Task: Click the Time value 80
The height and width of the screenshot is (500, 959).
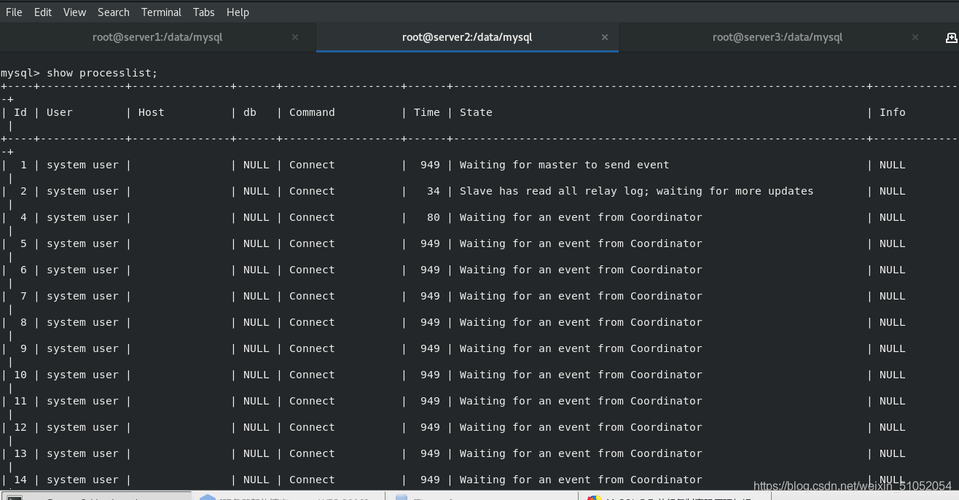Action: tap(433, 218)
